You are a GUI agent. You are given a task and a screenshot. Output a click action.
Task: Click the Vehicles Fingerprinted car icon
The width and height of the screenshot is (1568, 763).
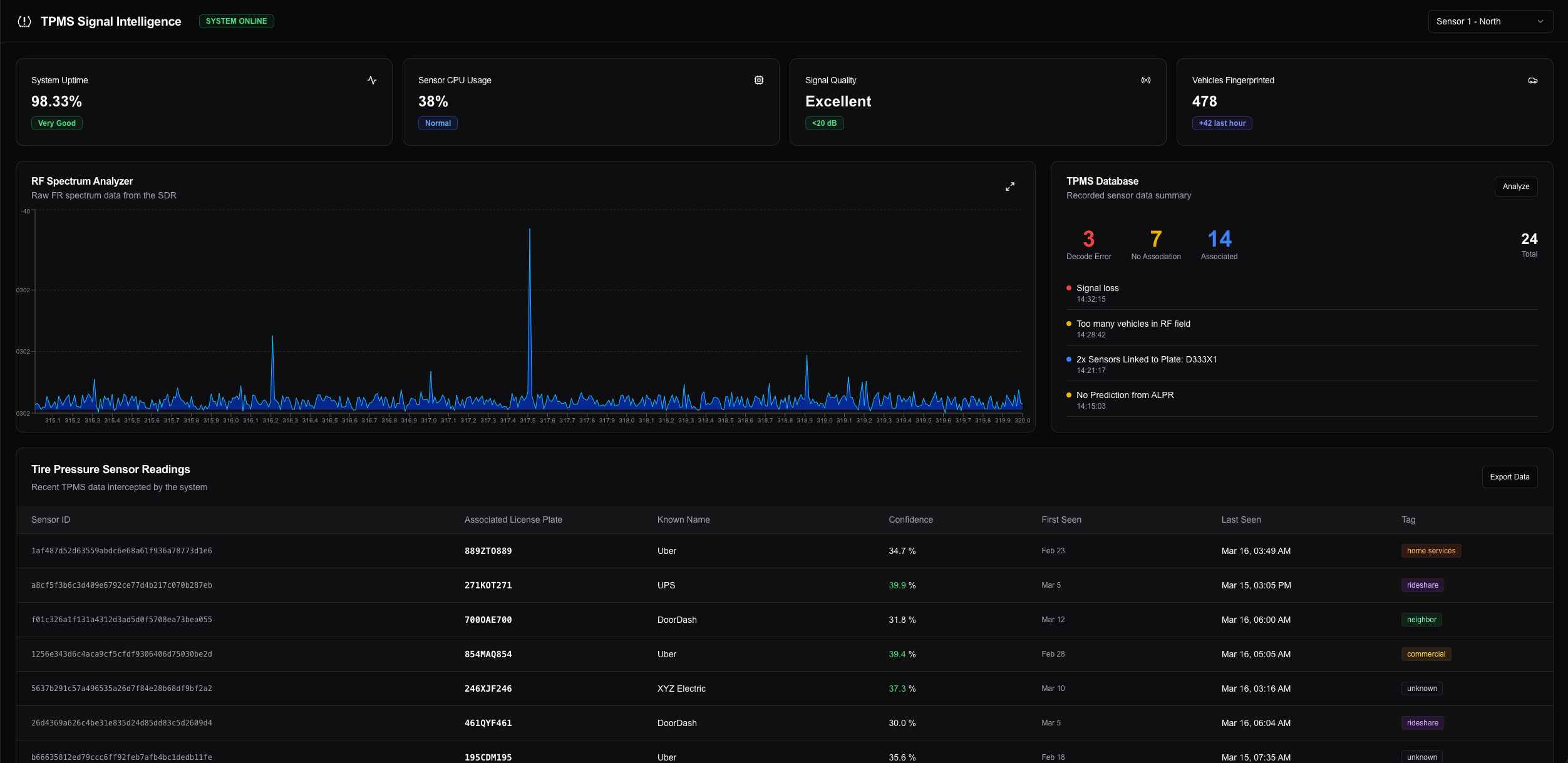[x=1532, y=80]
